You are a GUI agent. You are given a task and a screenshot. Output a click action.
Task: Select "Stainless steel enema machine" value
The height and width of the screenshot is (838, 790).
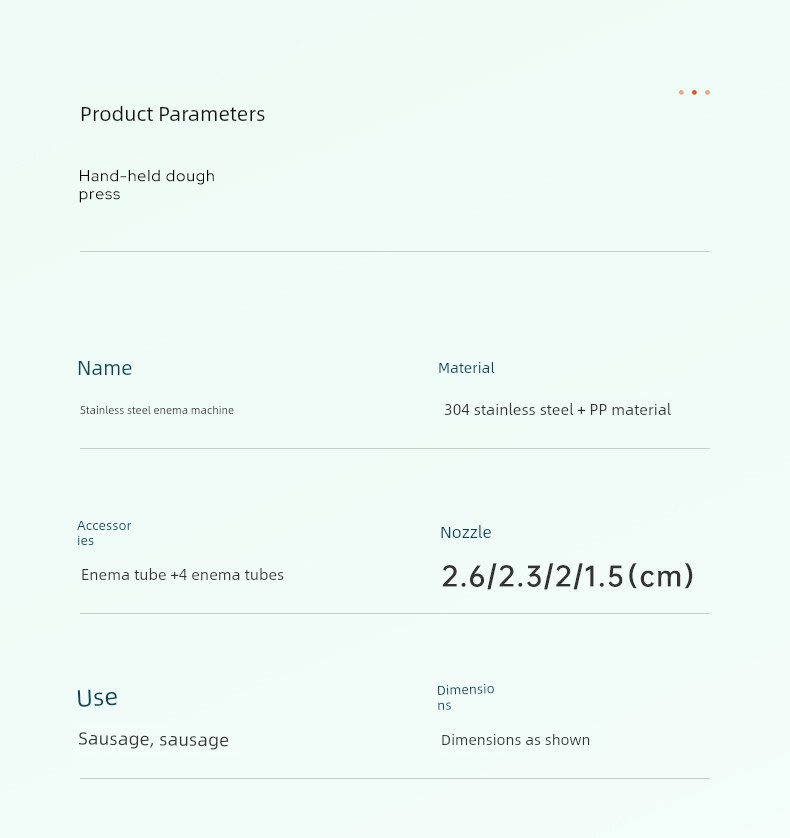[x=157, y=410]
